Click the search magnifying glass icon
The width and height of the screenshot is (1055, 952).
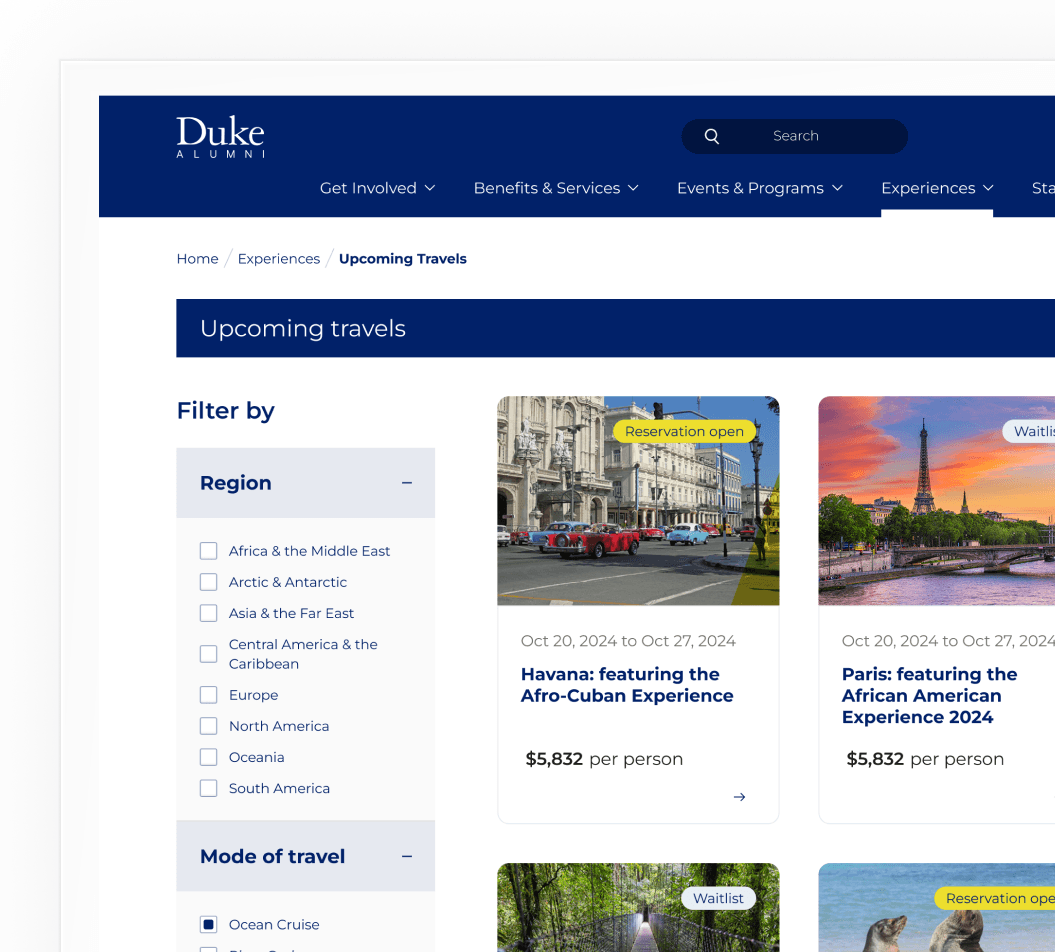[711, 136]
